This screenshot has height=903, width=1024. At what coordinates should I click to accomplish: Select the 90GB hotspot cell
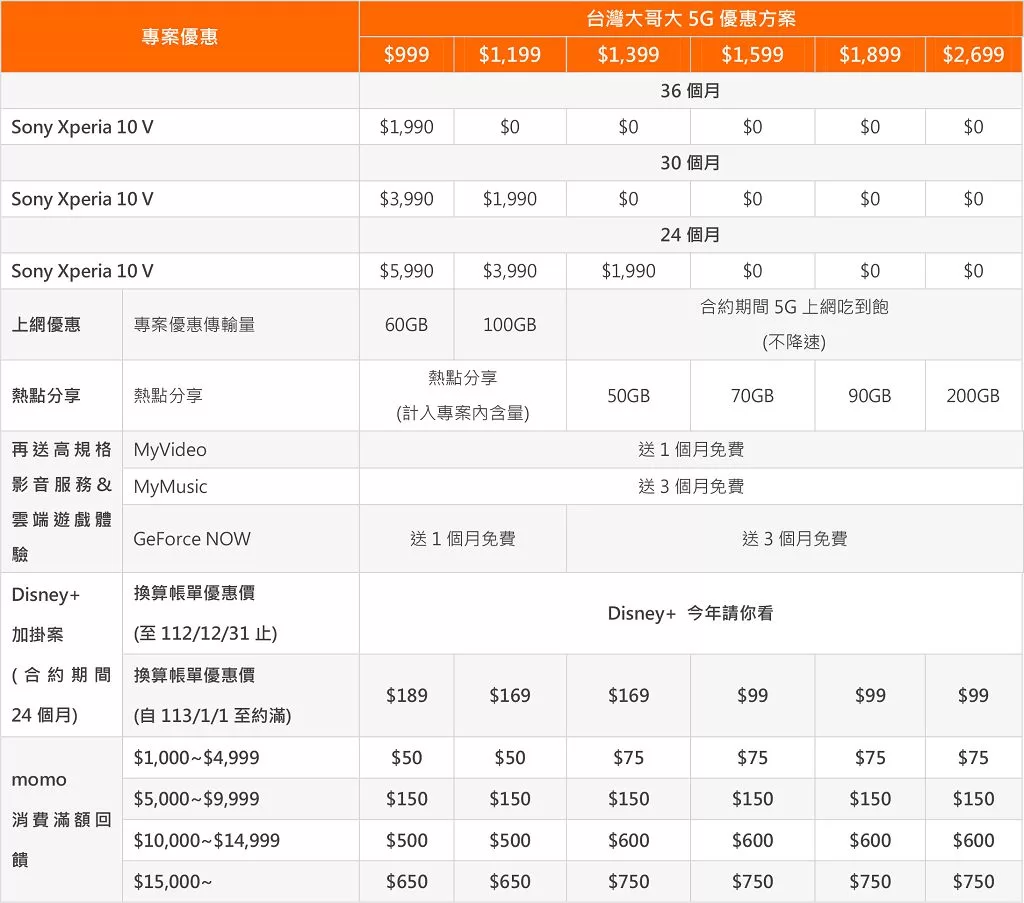point(870,396)
